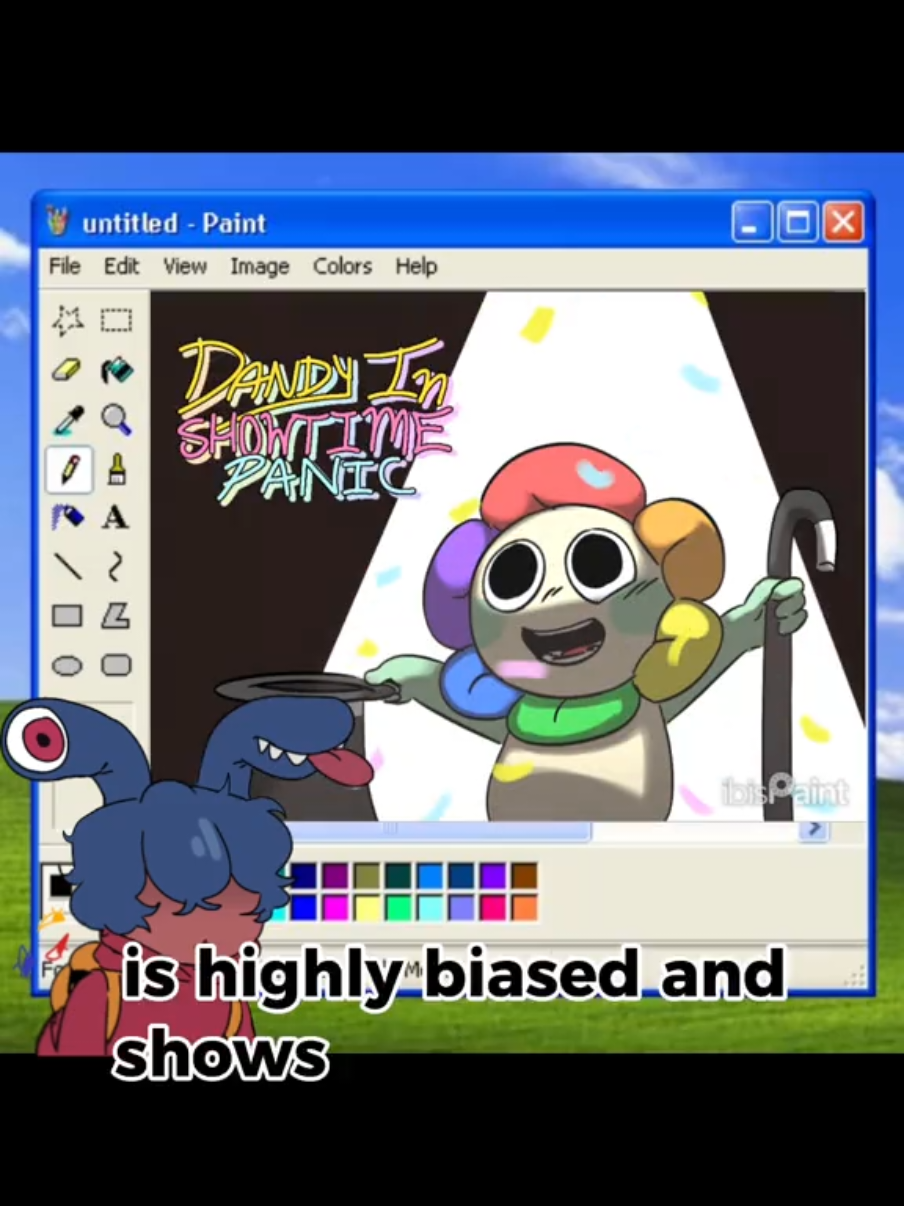
Task: Select the rectangular Select tool
Action: click(x=116, y=321)
